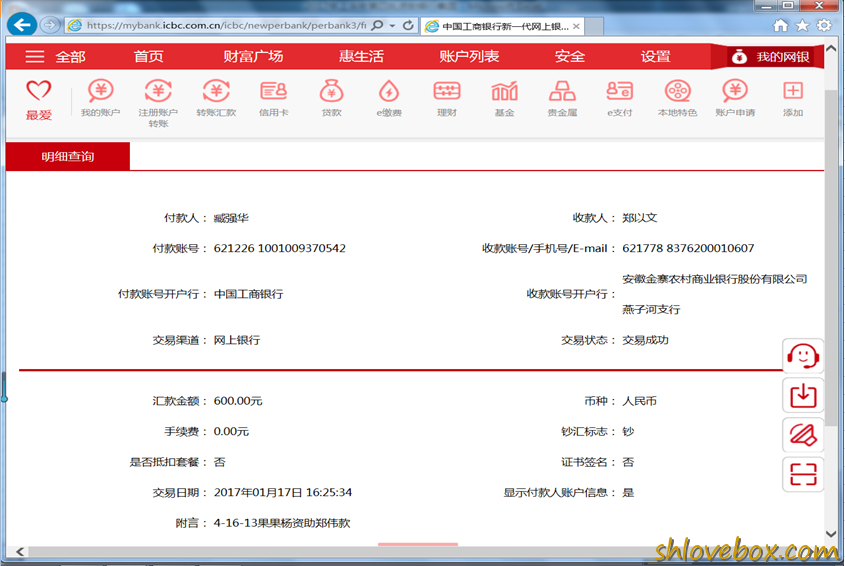Click the vertical scrollbar down arrow
Screen dimensions: 845x566
click(831, 534)
